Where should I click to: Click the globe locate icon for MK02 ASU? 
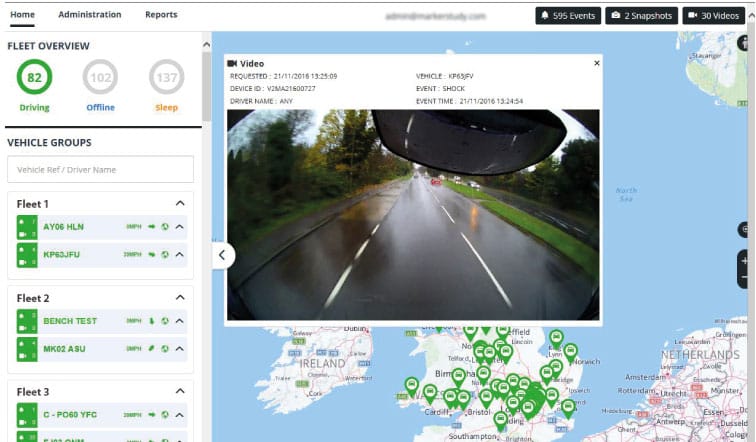pos(165,349)
